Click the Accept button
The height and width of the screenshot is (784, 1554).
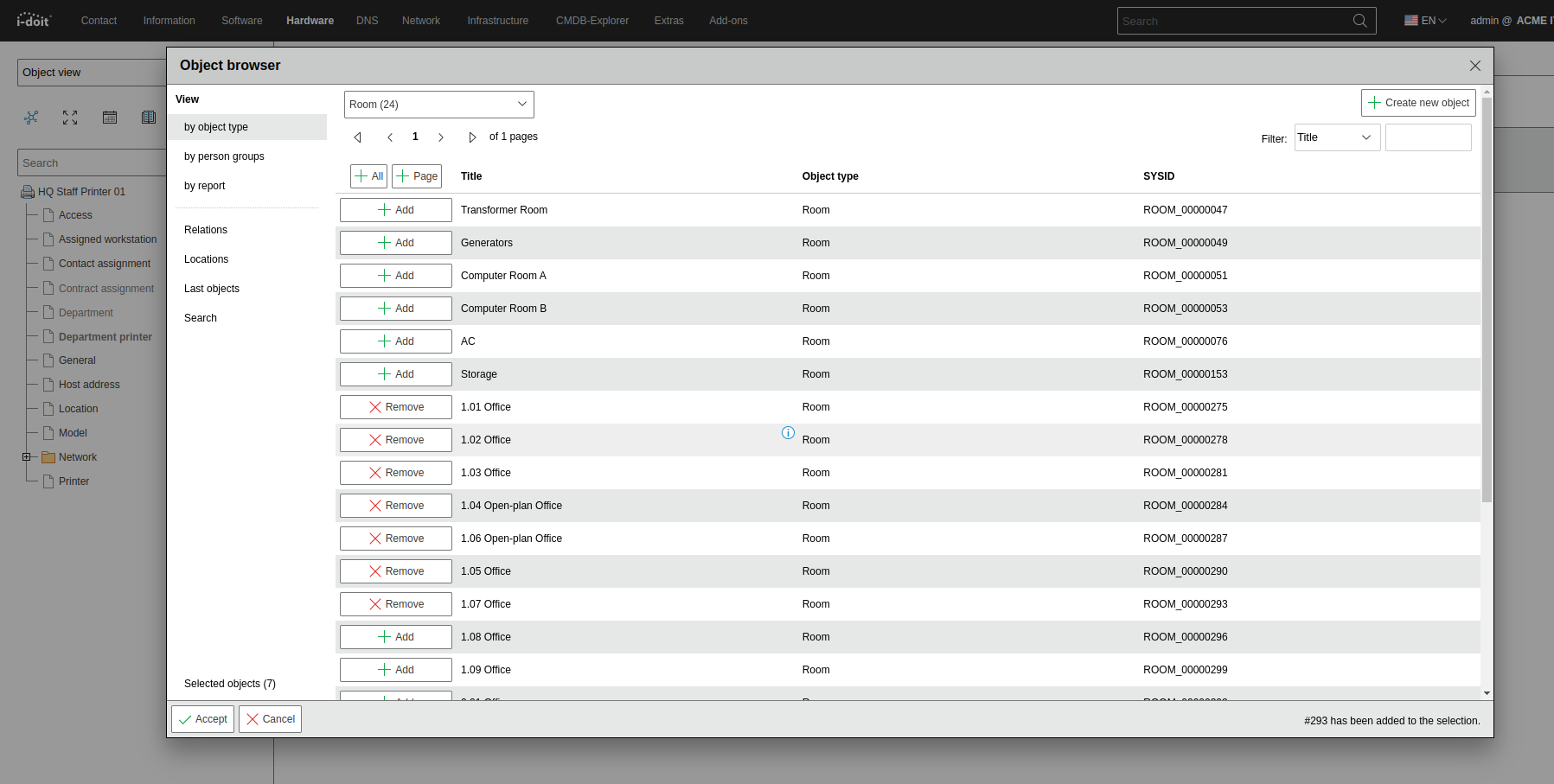203,719
